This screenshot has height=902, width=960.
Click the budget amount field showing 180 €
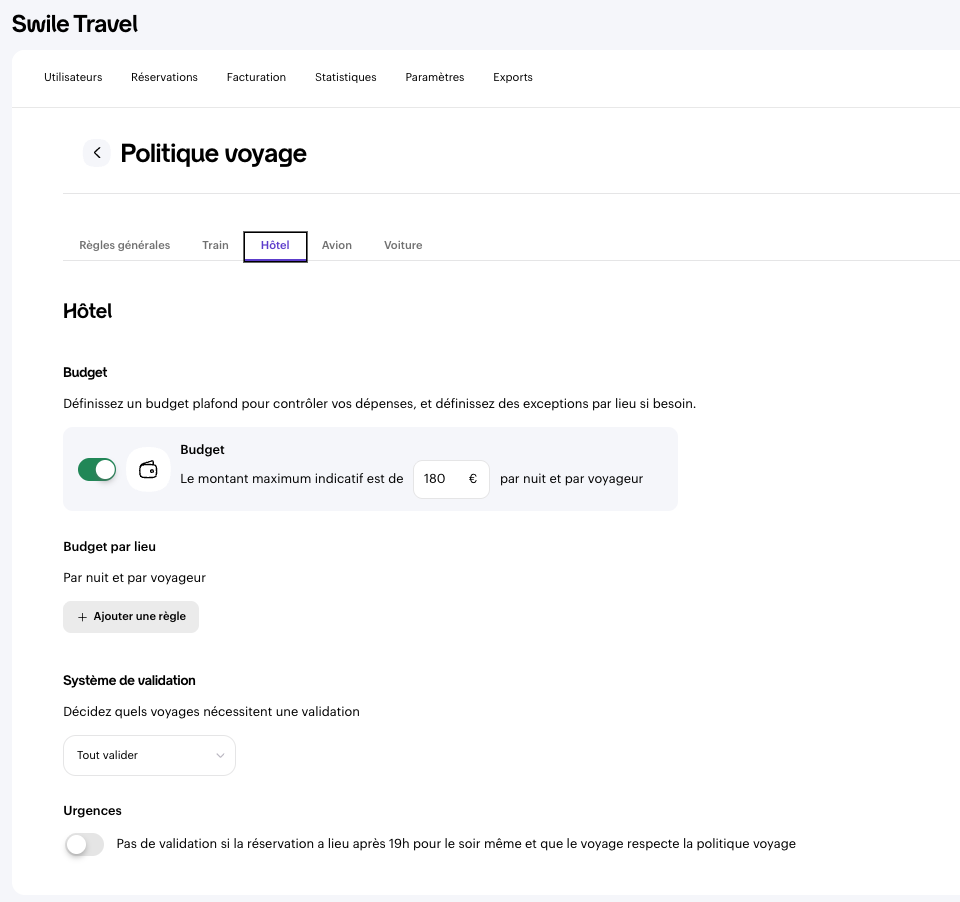[450, 479]
